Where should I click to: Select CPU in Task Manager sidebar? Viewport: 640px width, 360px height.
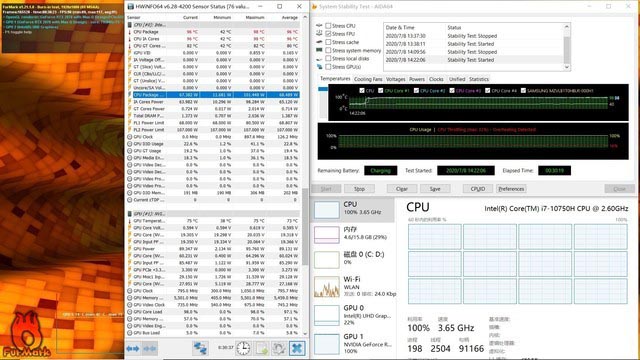click(x=353, y=209)
